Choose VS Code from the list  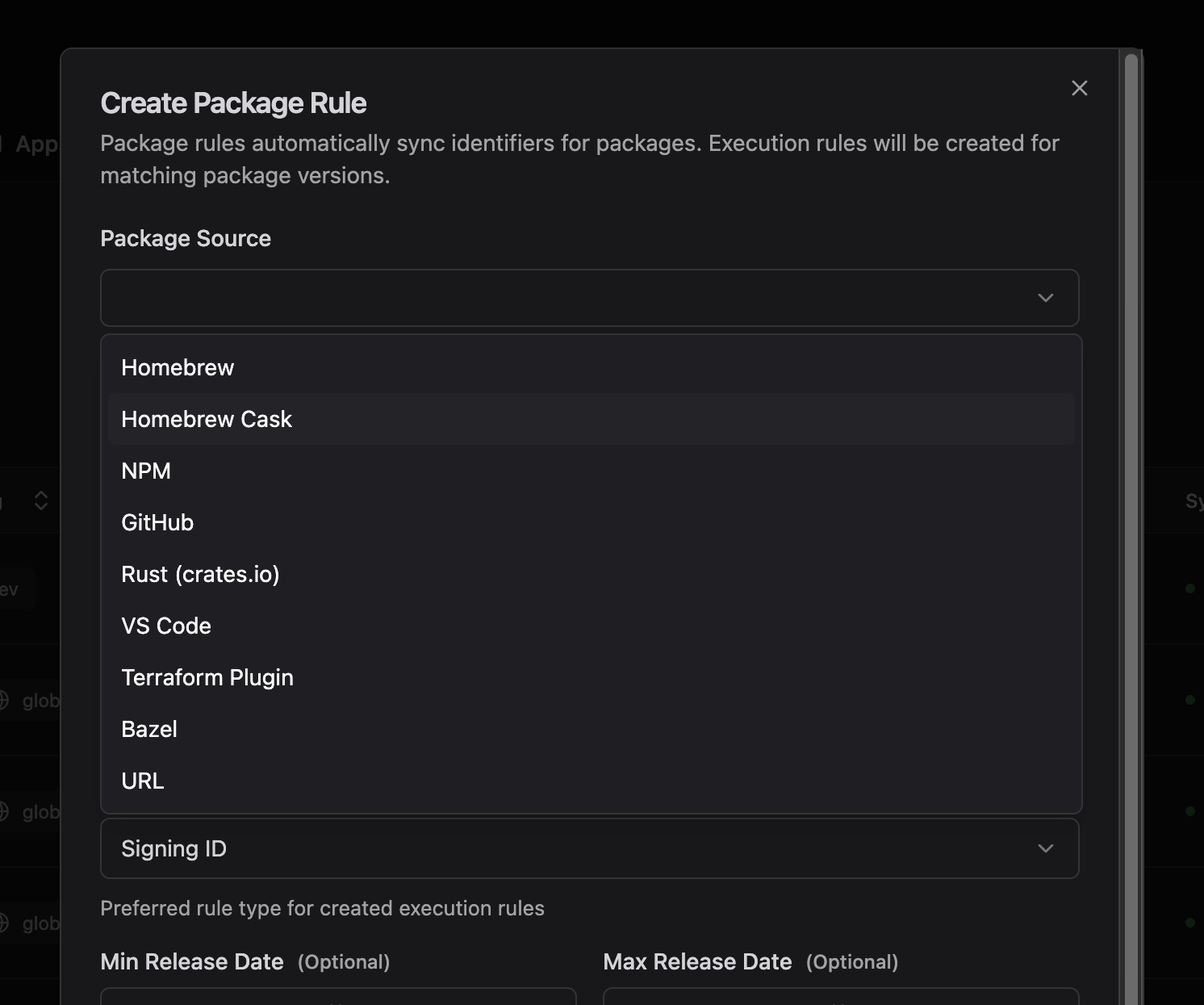click(x=166, y=626)
